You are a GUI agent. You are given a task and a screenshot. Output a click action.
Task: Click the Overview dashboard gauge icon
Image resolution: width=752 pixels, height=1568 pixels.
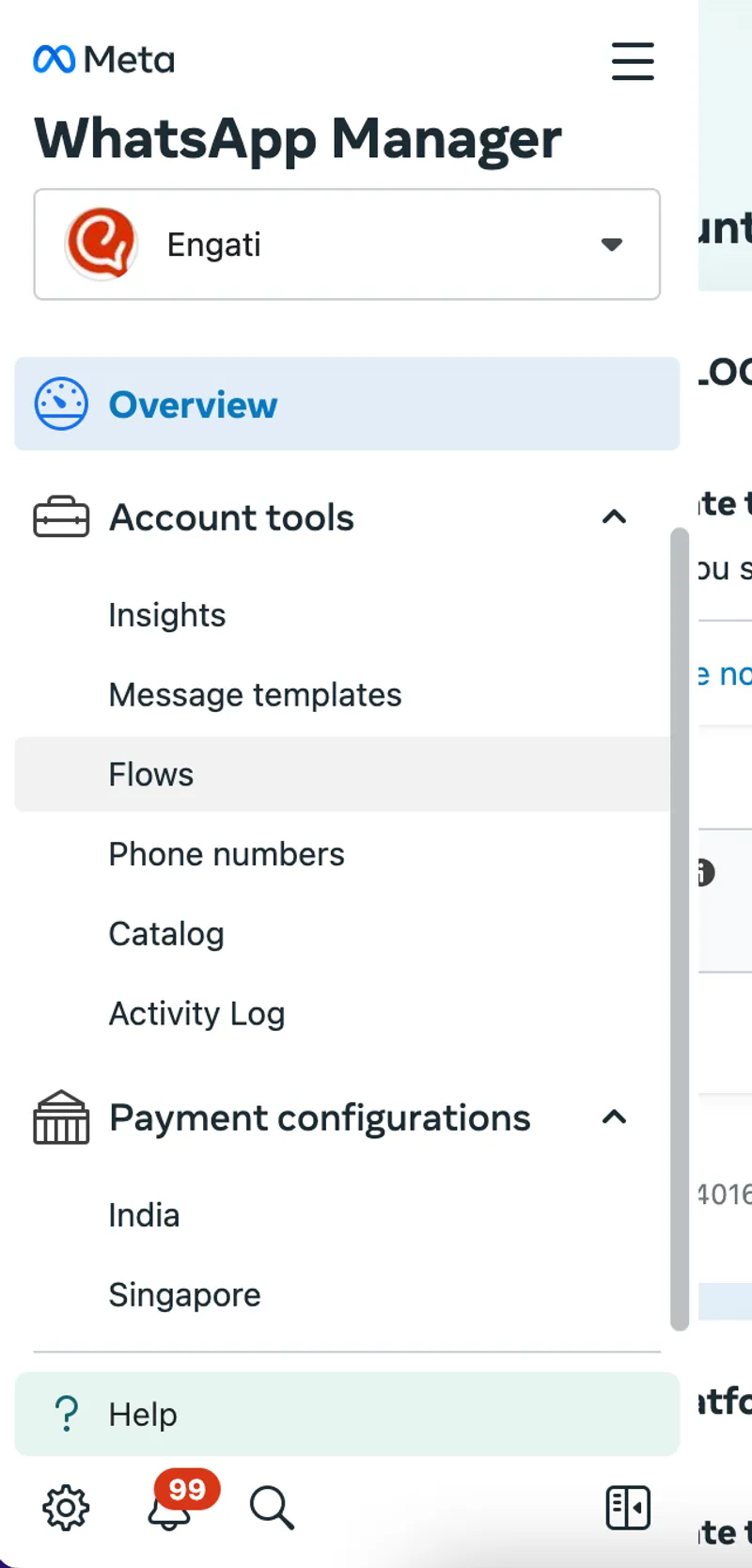(x=61, y=404)
